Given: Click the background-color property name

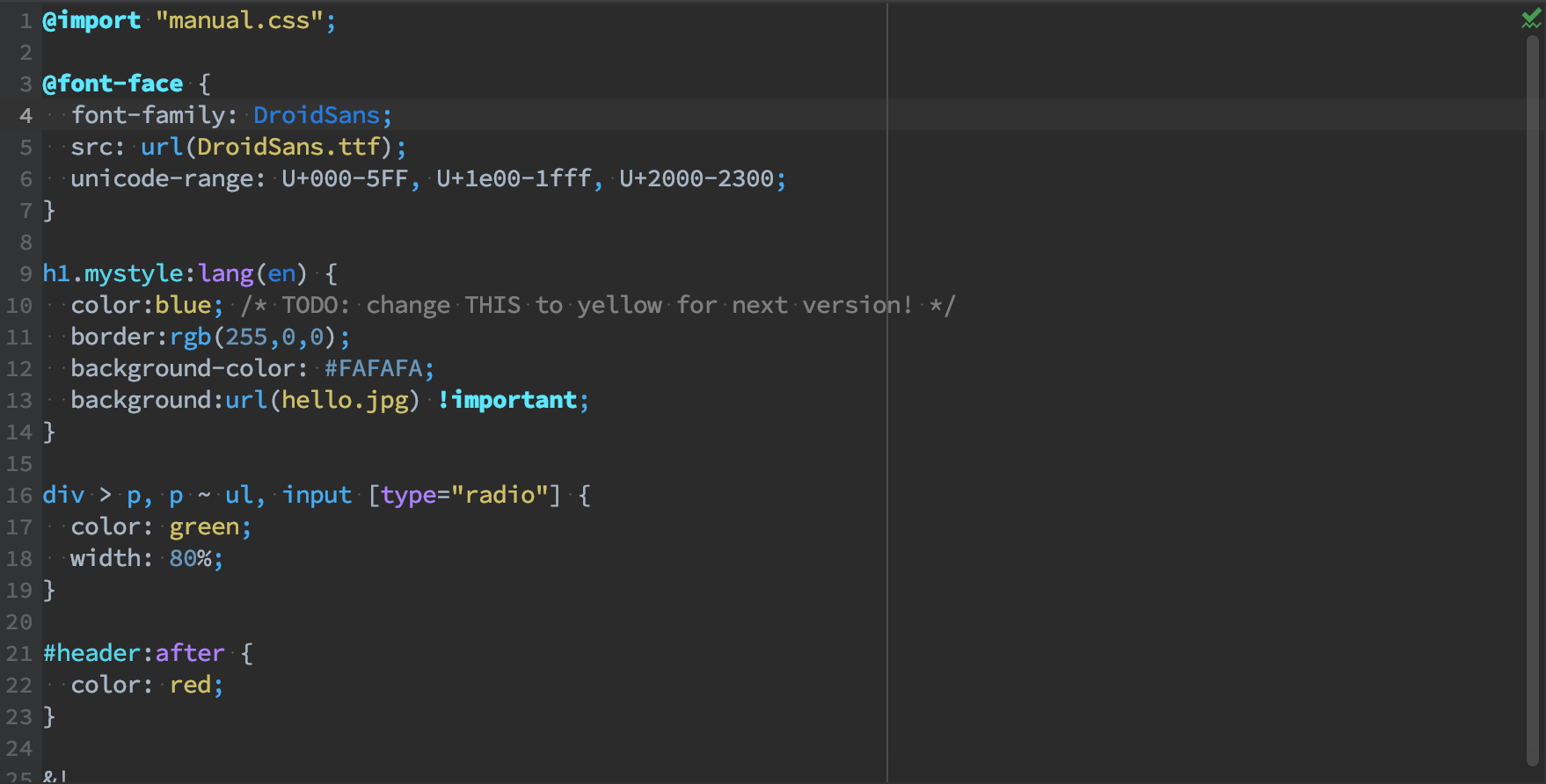Looking at the screenshot, I should click(x=183, y=368).
